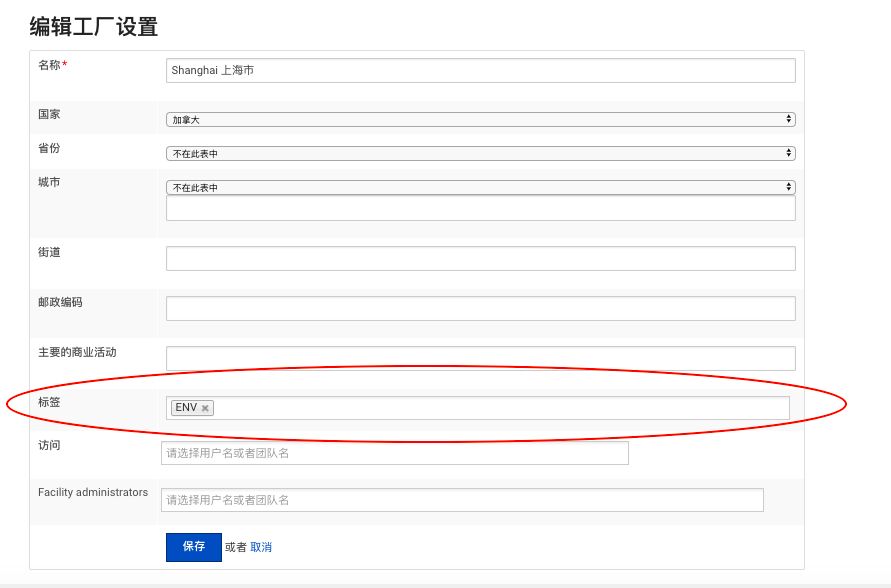
Task: Click the Facility administrators label
Action: [x=93, y=493]
